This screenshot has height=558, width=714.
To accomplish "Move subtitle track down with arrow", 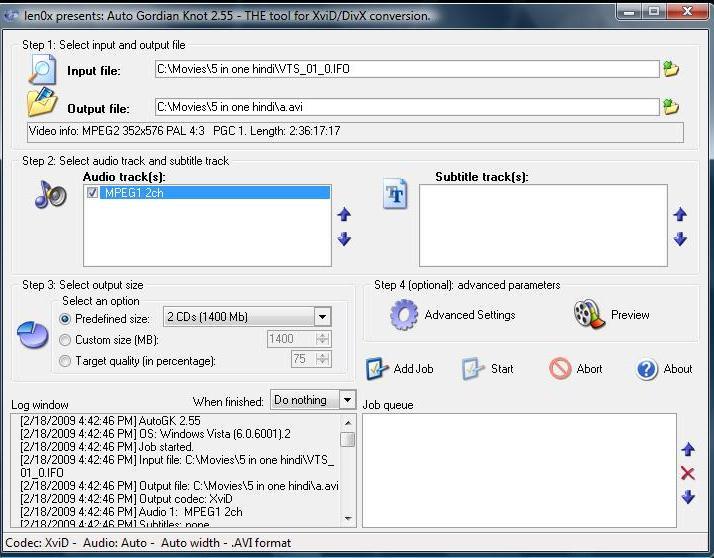I will click(680, 239).
